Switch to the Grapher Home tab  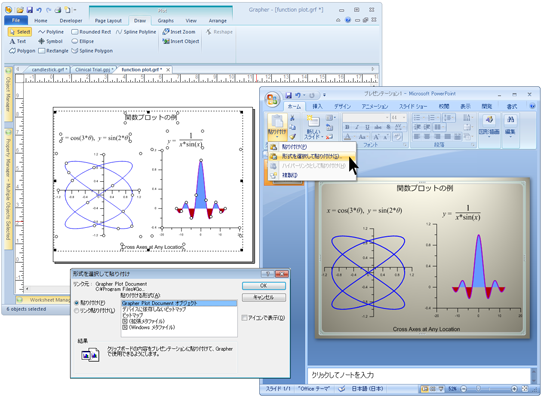pos(41,21)
